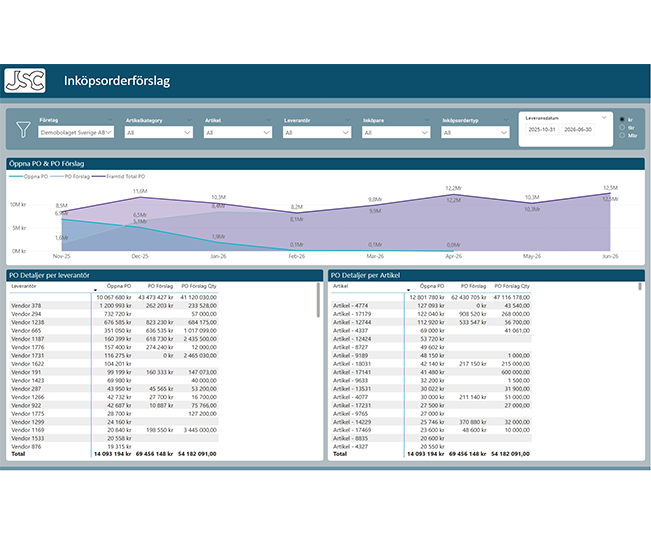Select the Artikel - 12744 row
This screenshot has width=651, height=535.
[431, 322]
